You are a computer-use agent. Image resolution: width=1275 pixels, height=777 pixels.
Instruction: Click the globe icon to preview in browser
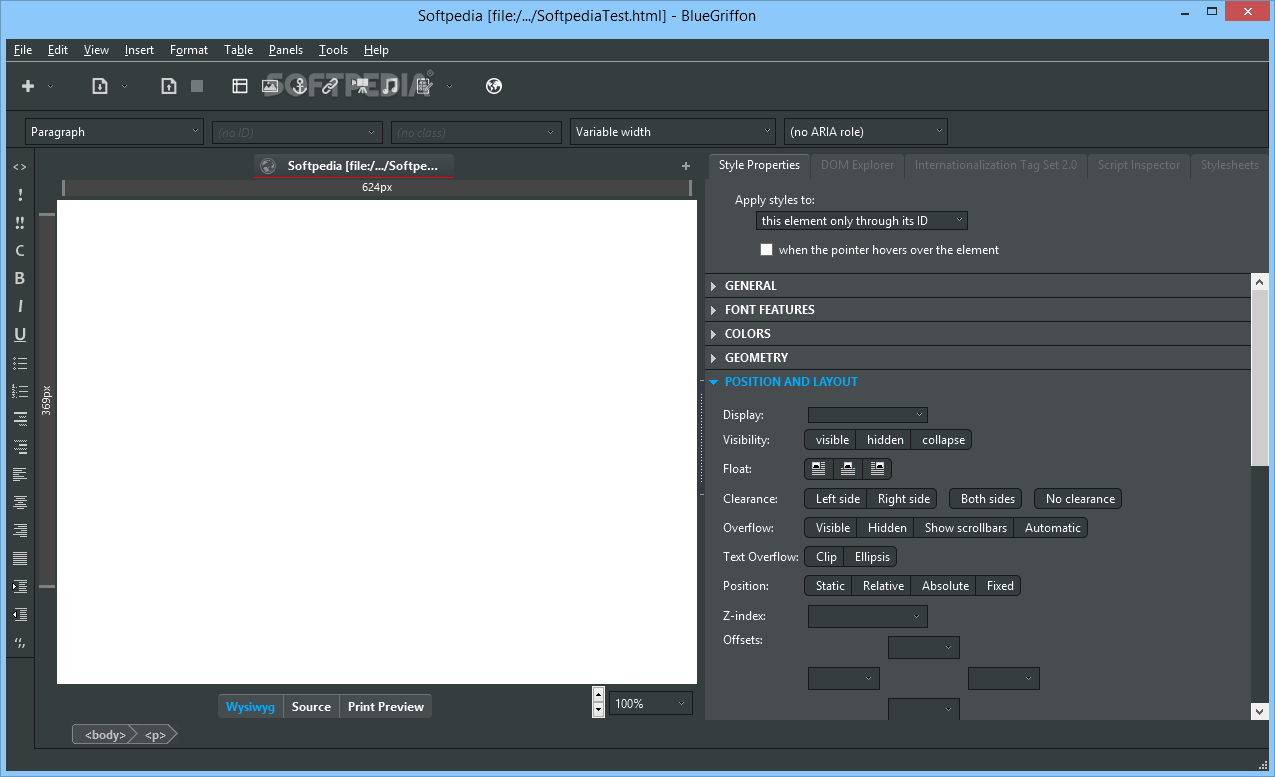click(x=493, y=86)
